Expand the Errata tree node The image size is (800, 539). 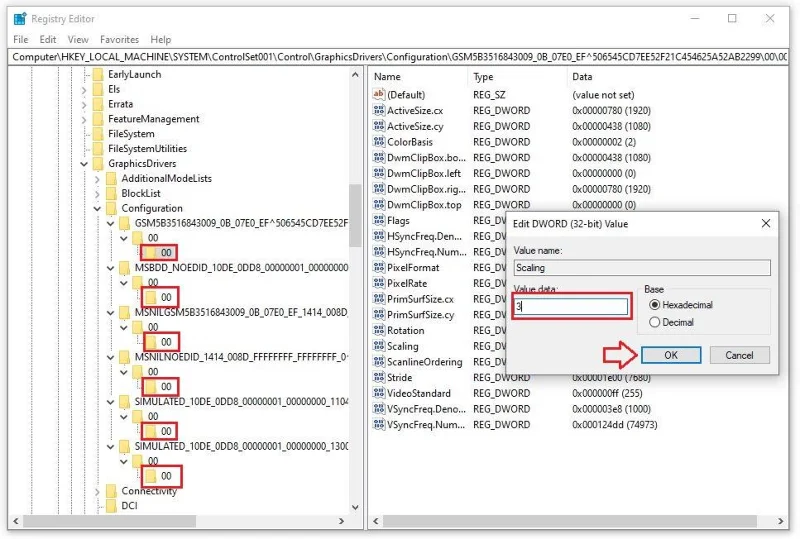[84, 105]
